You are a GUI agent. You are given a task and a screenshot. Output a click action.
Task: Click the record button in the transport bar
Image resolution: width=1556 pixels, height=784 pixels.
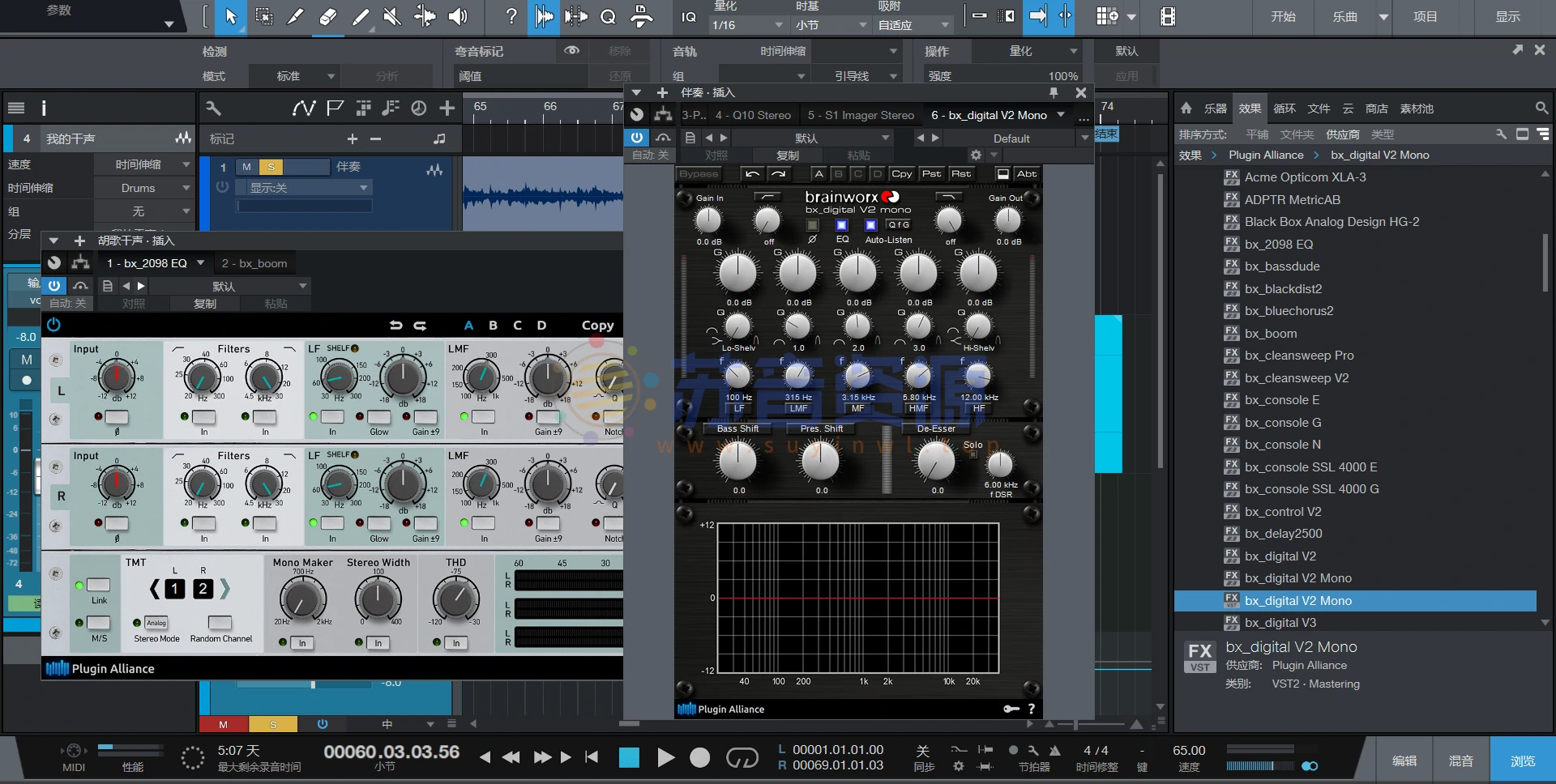click(699, 757)
